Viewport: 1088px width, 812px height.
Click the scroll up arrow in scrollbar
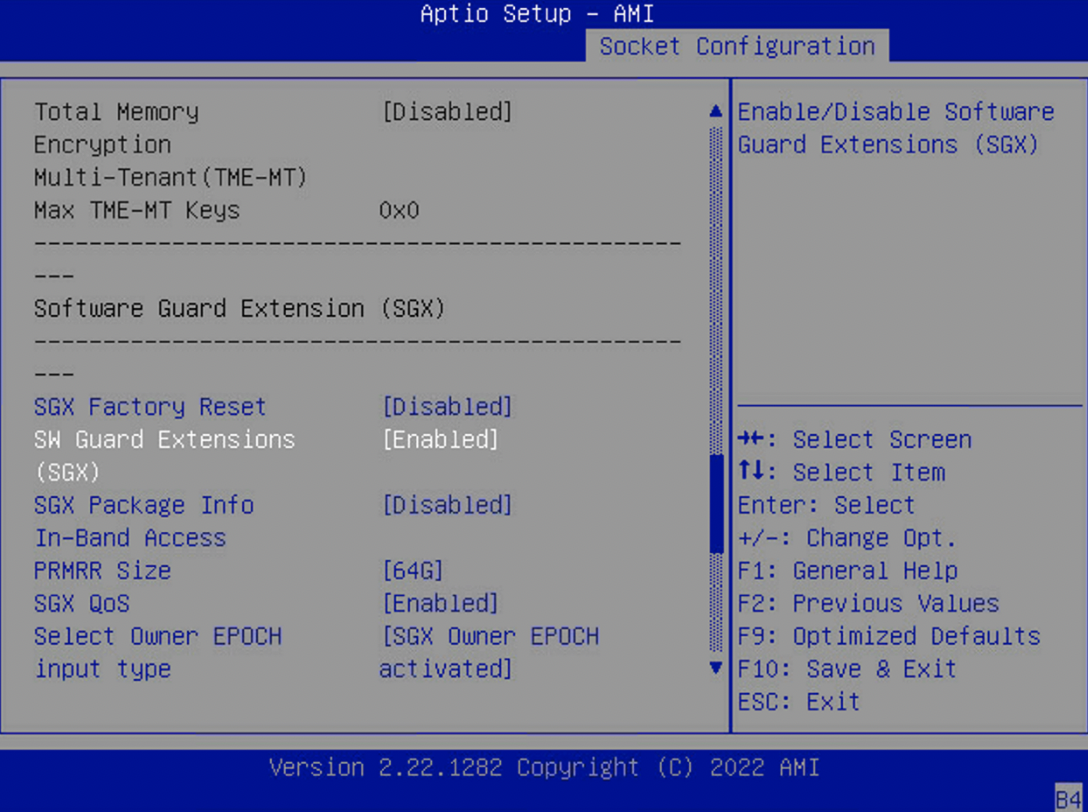pos(715,112)
